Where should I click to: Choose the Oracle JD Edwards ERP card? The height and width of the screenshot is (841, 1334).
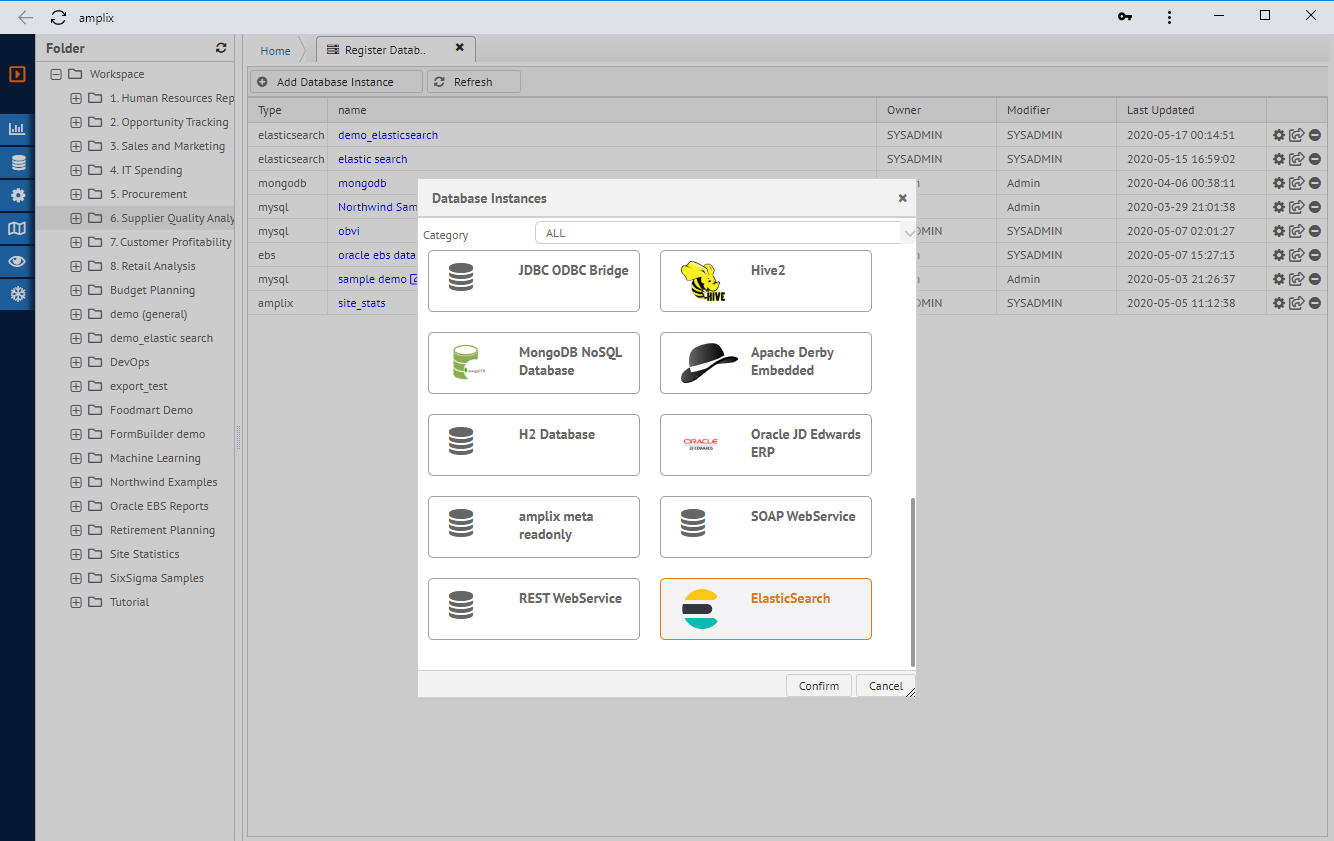[766, 445]
